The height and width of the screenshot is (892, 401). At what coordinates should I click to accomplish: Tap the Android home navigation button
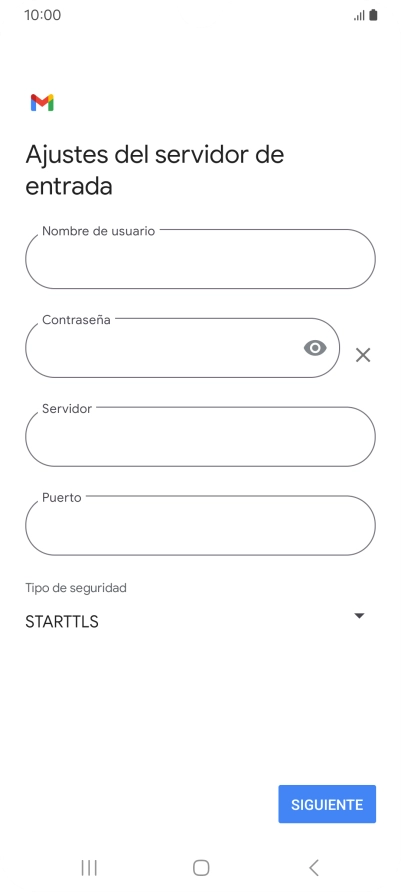click(201, 868)
